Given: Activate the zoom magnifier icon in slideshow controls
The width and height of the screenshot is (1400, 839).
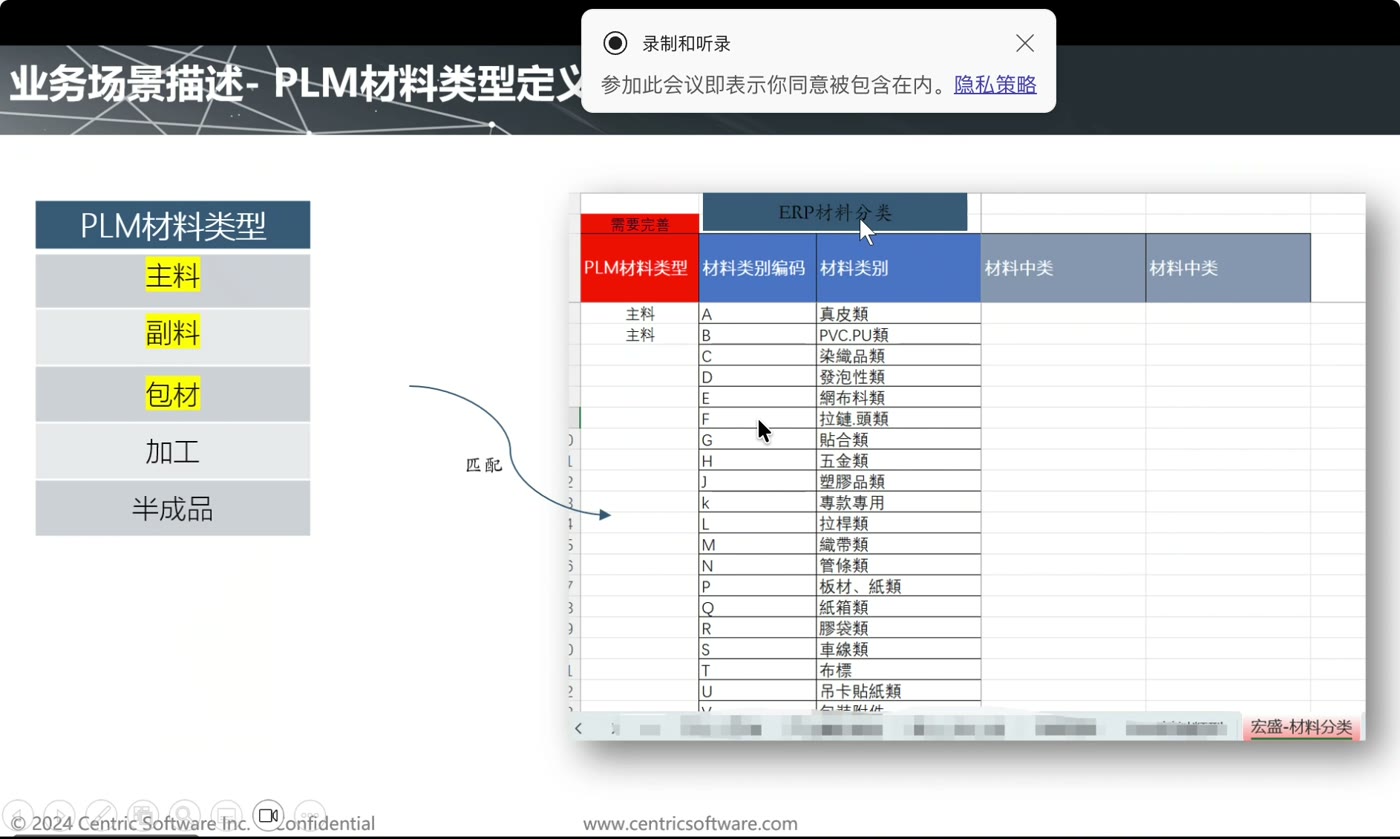Looking at the screenshot, I should [185, 816].
